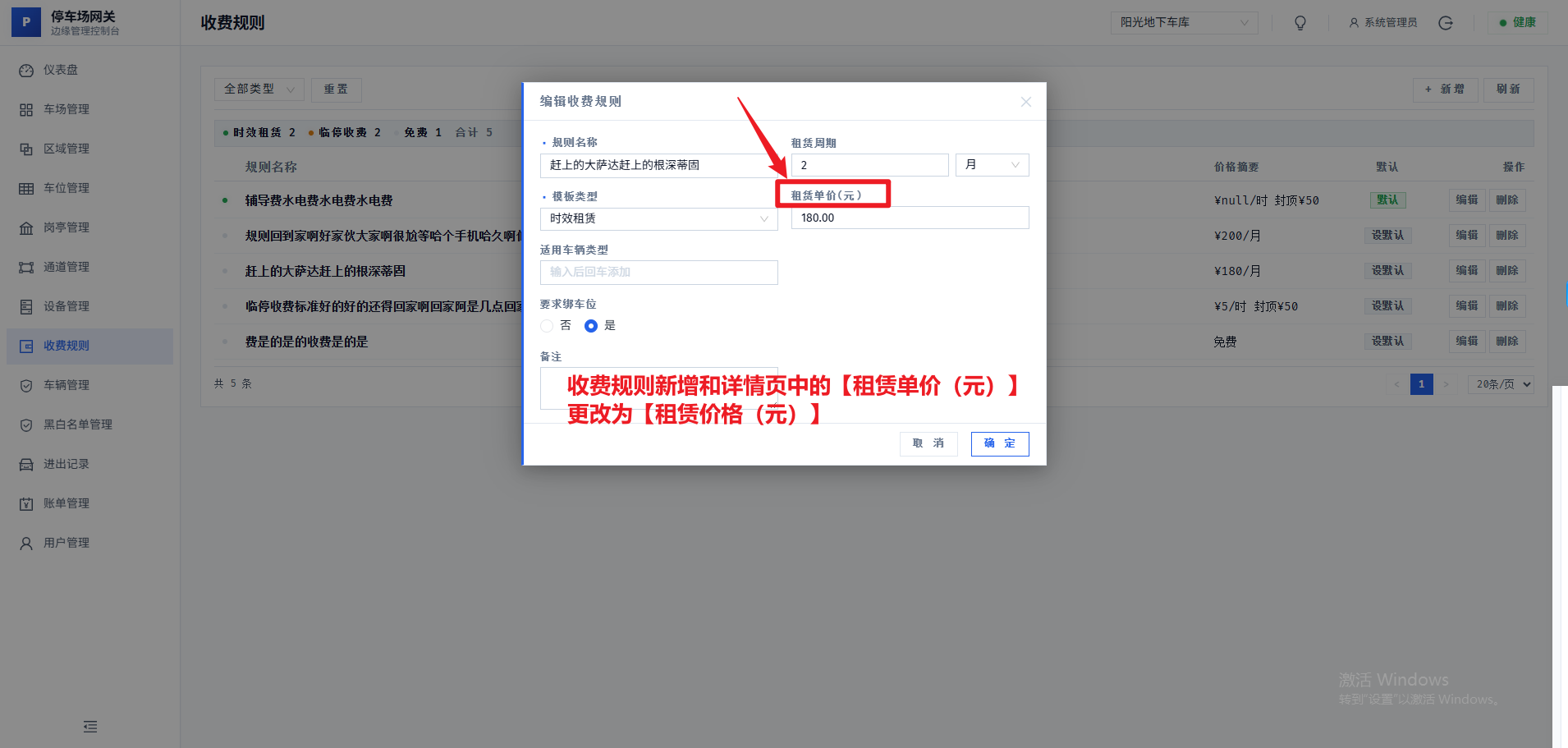
Task: Click the 租赁单价 input showing 180.00
Action: pos(908,217)
